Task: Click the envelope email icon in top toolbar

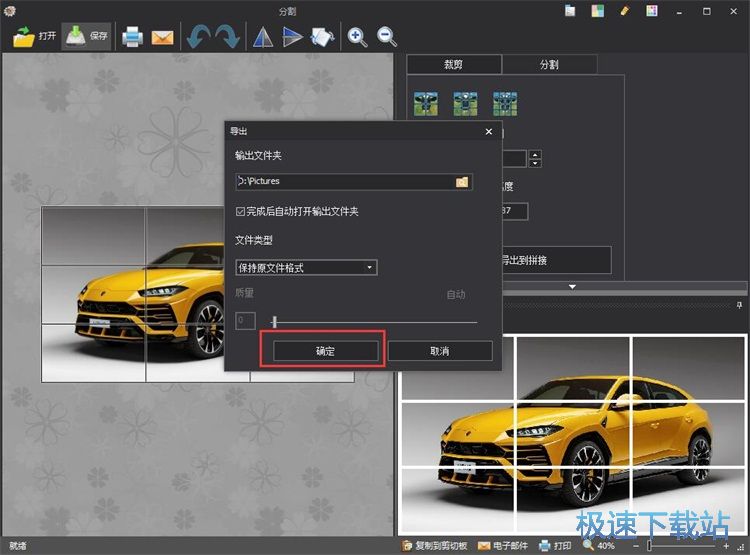Action: click(162, 37)
